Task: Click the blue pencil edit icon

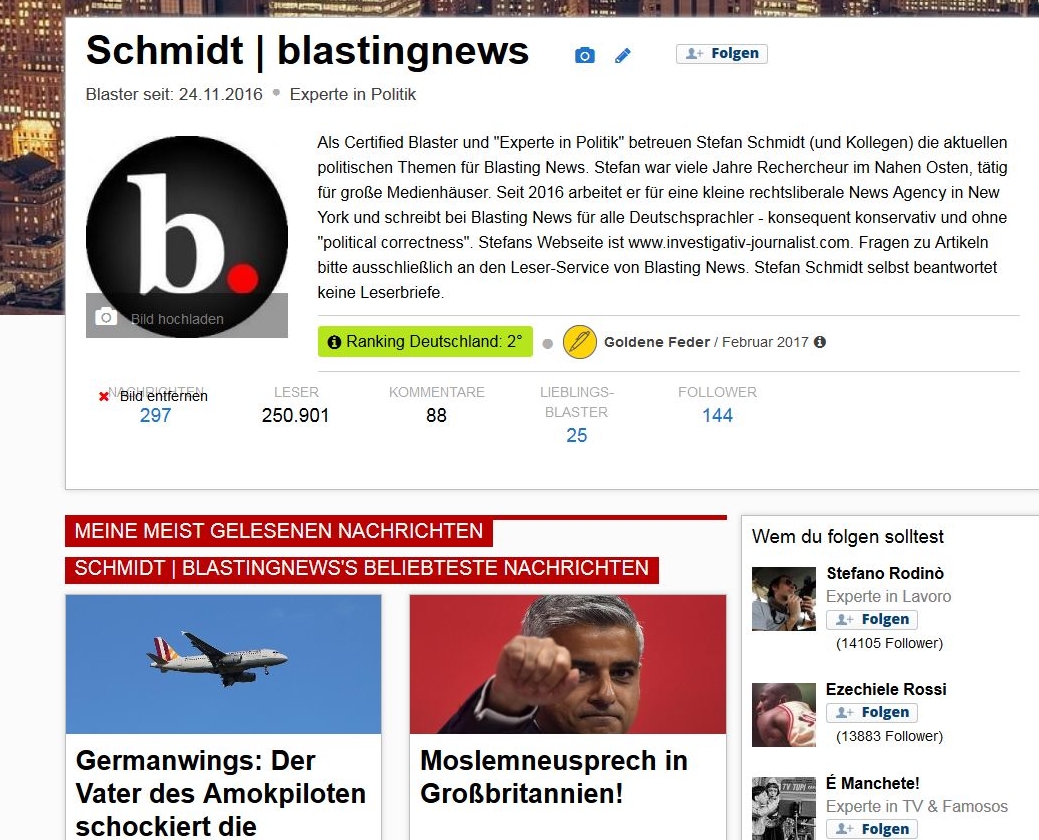Action: 623,56
